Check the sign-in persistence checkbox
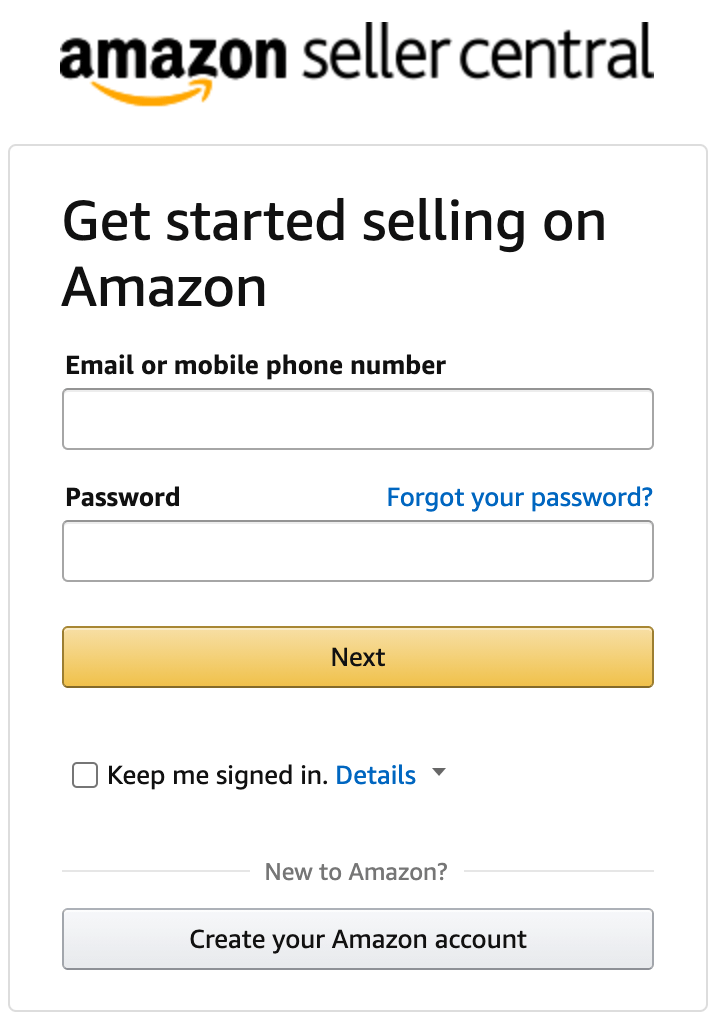This screenshot has width=718, height=1024. click(x=85, y=775)
